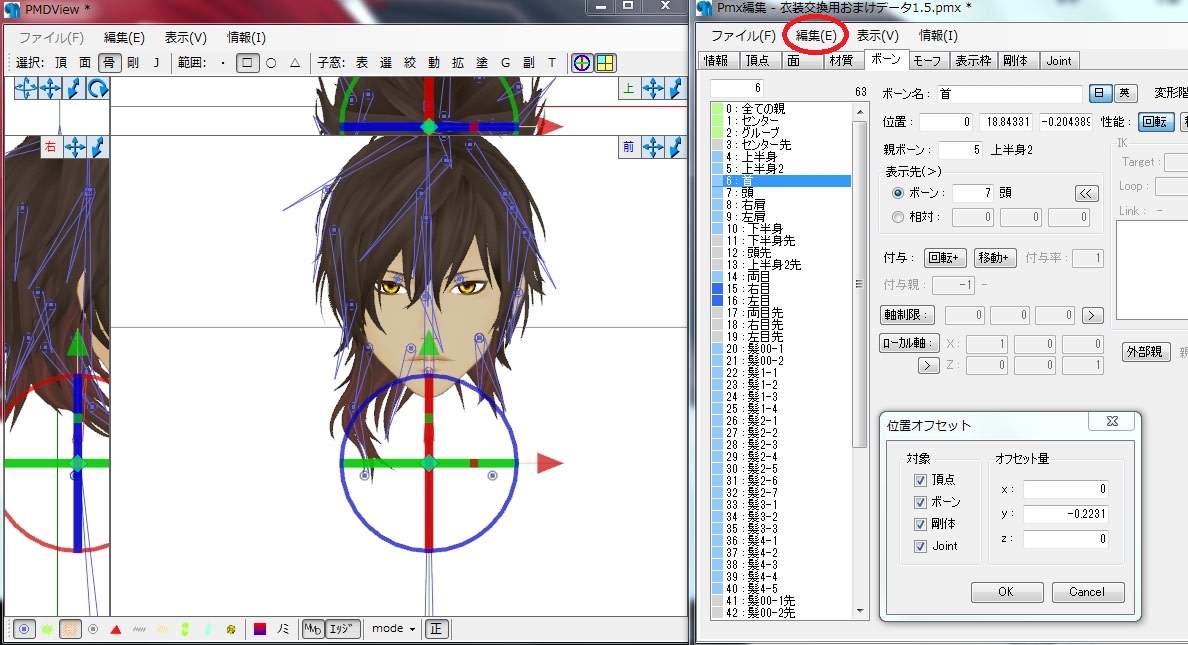Open 表示(V) menu in PMDView window

pos(186,37)
